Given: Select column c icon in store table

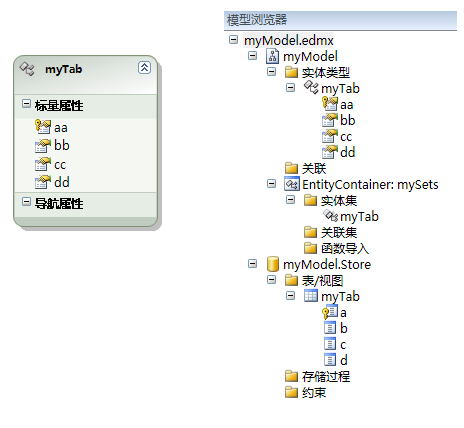Looking at the screenshot, I should tap(330, 344).
